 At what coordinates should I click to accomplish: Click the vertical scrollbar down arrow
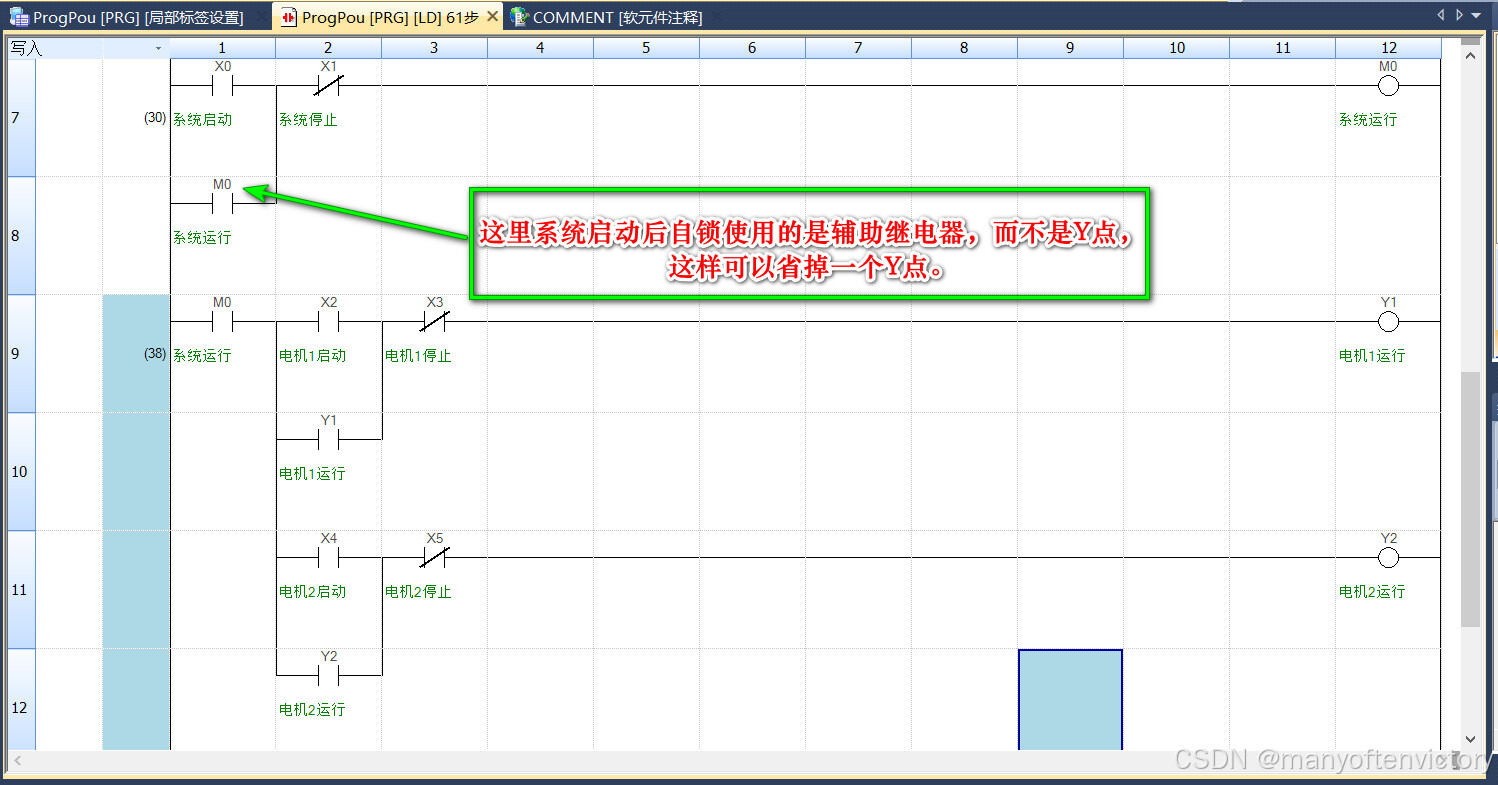[1470, 739]
